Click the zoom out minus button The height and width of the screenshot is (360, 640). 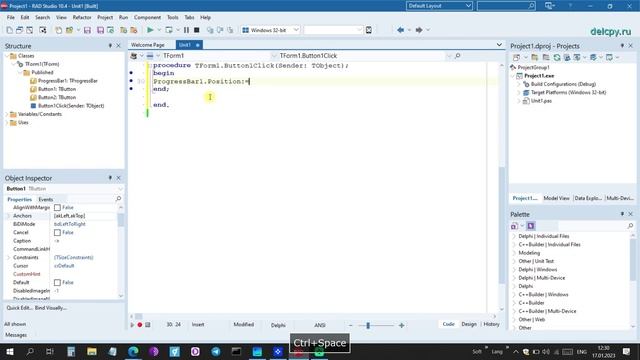(x=350, y=325)
